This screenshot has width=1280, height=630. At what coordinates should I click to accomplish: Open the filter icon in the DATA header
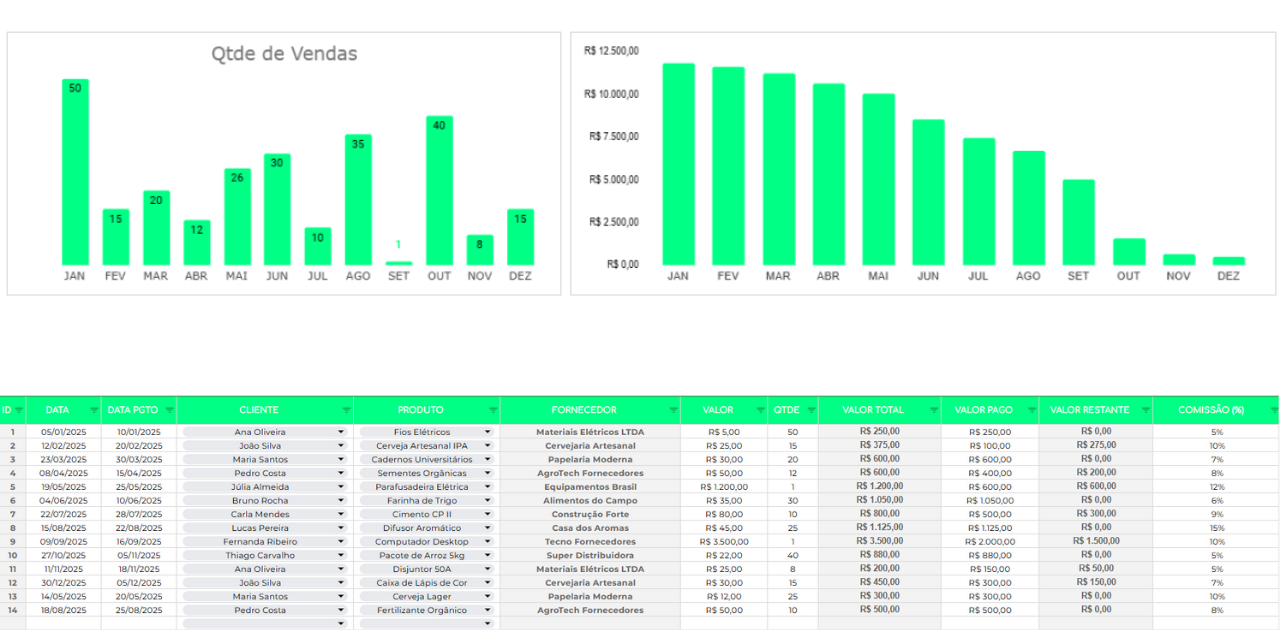point(94,410)
